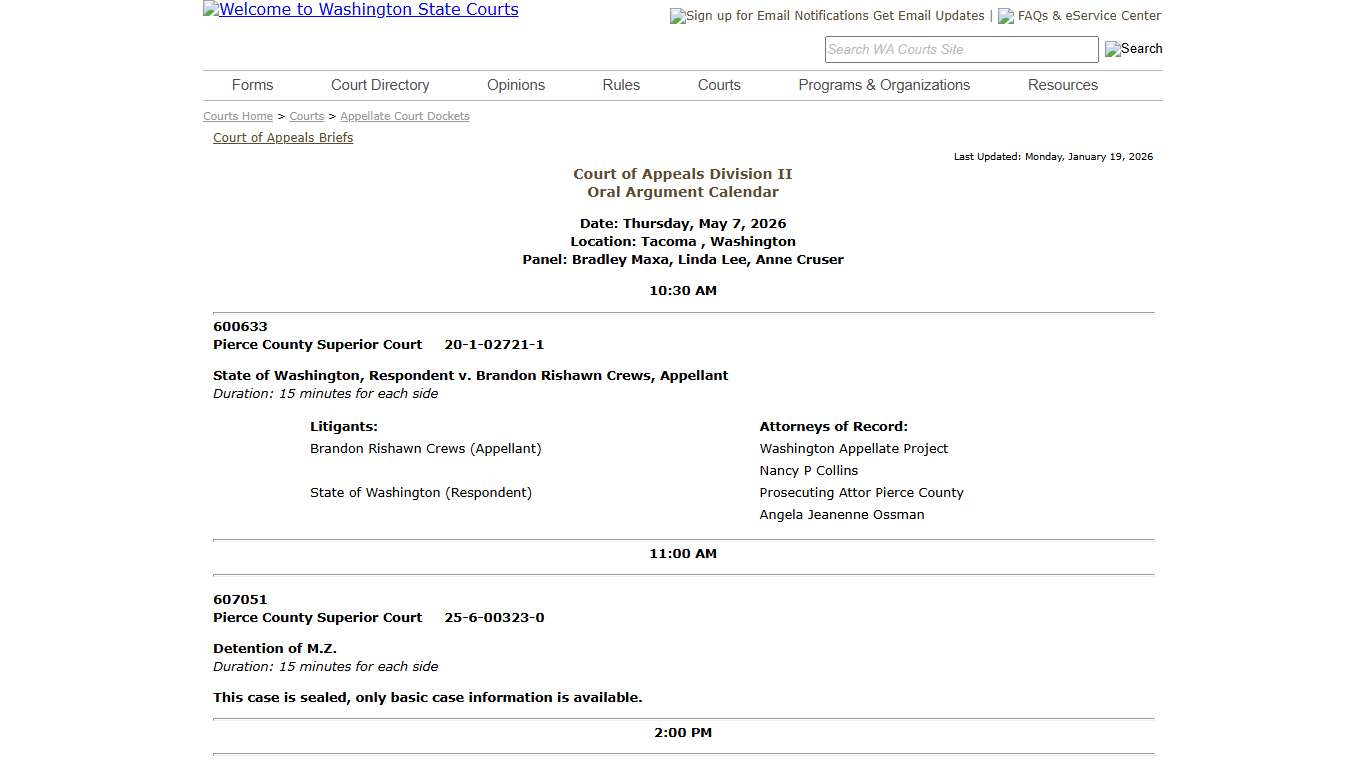The image size is (1366, 768).
Task: Open the Court of Appeals Briefs link
Action: [283, 137]
